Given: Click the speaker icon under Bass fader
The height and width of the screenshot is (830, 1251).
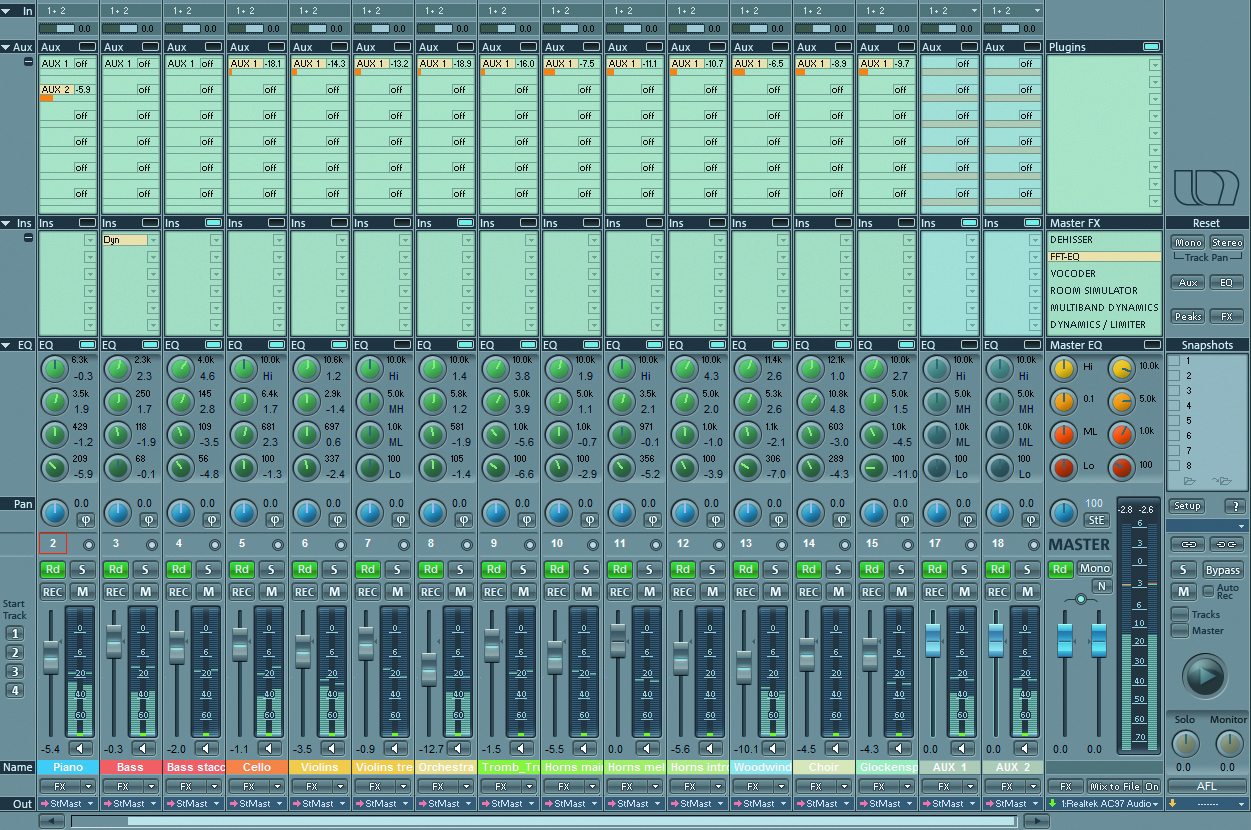Looking at the screenshot, I should pos(145,748).
